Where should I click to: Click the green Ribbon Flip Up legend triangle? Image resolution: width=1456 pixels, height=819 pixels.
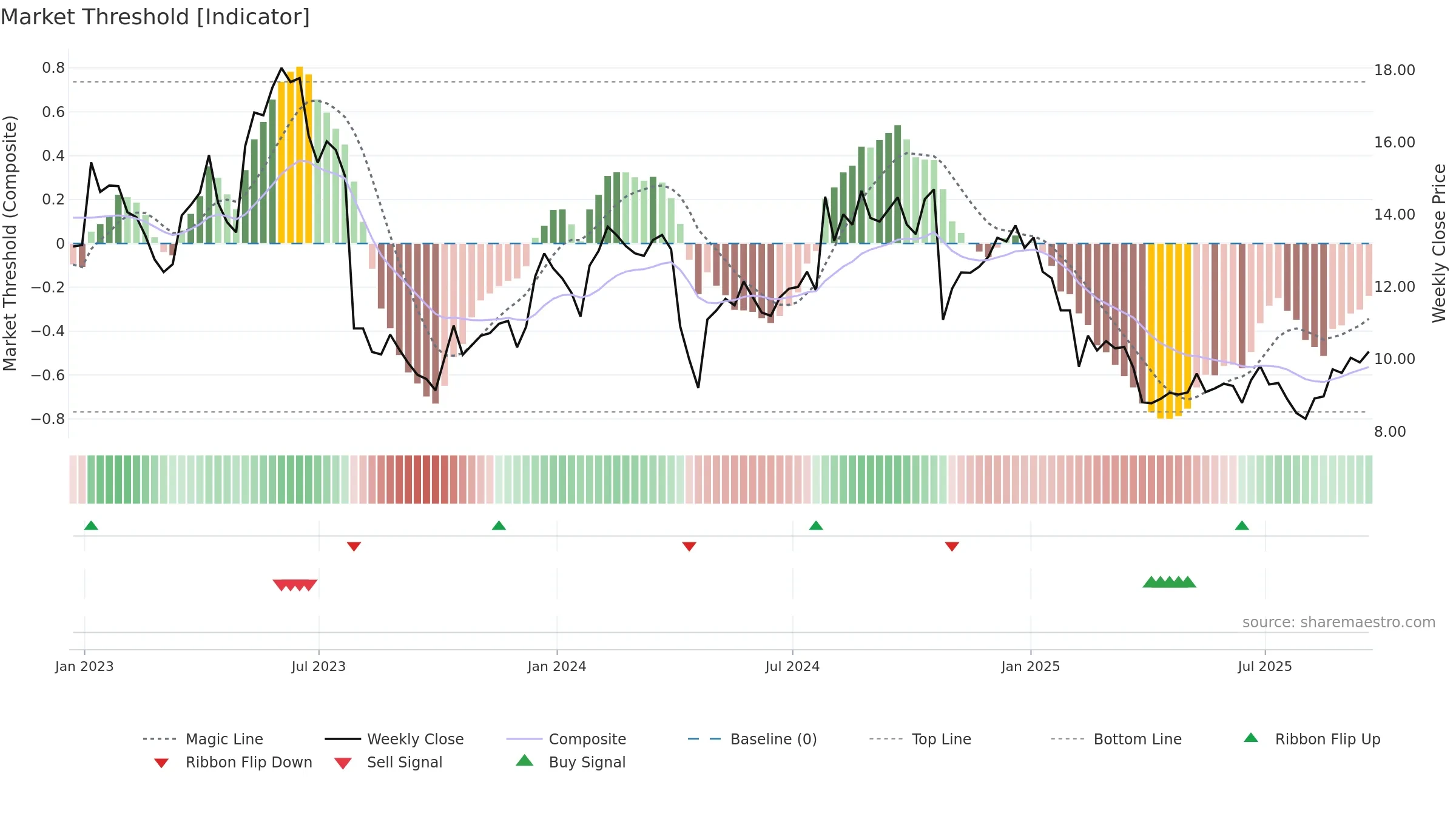(1251, 738)
